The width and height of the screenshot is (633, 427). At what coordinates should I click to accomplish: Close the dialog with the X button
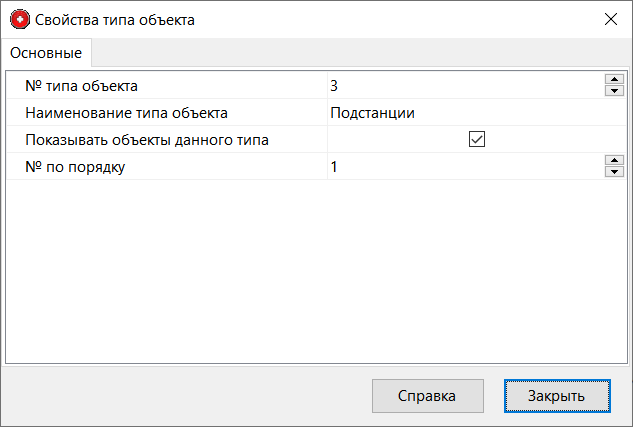point(610,19)
